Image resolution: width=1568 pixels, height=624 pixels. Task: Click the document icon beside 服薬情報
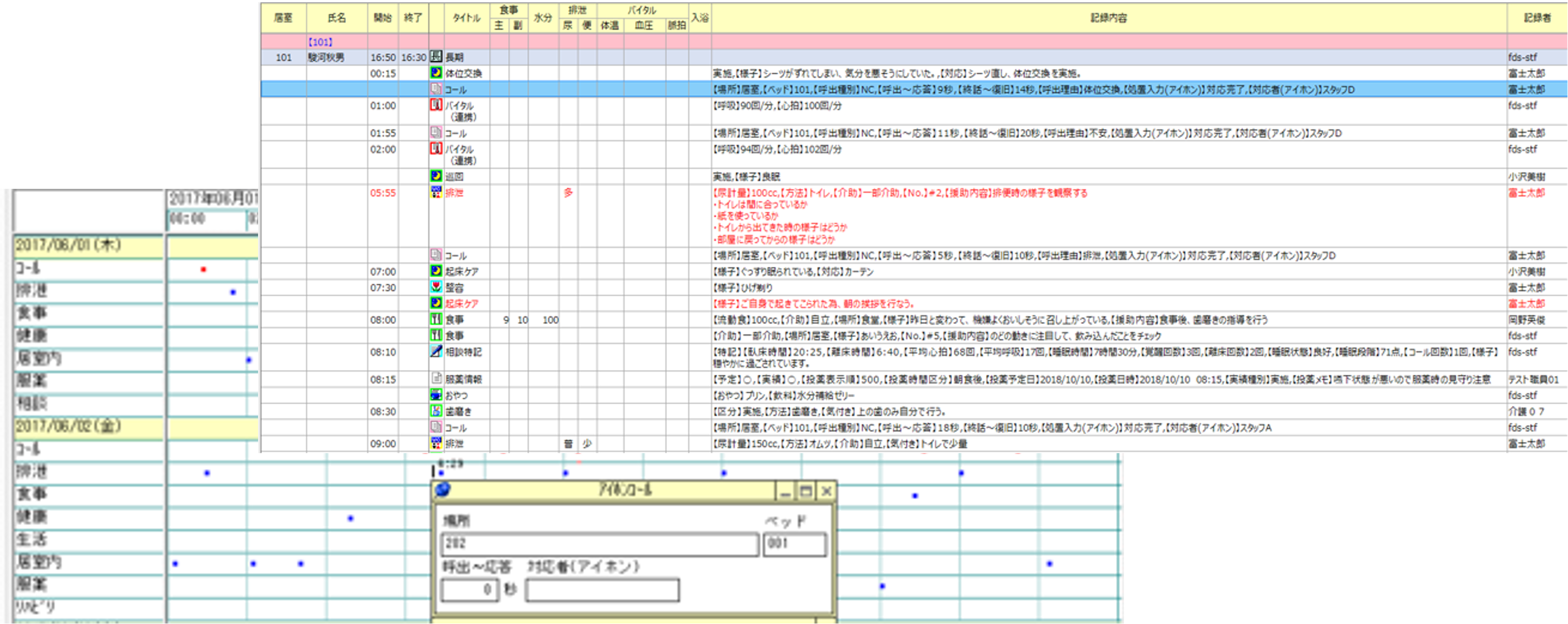pos(436,378)
